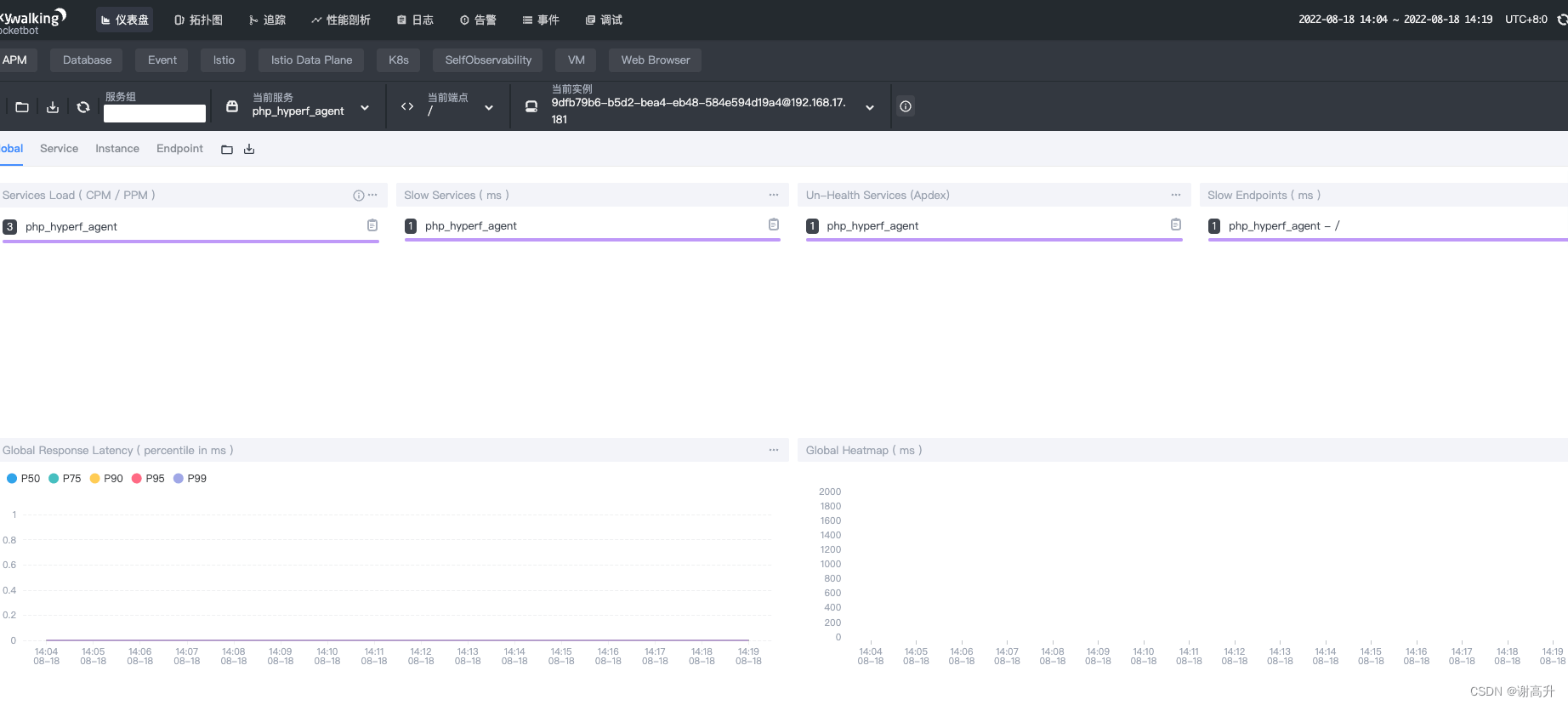Click the time range 2022-08-18 14:04 ~ 14:19
This screenshot has height=705, width=1568.
pyautogui.click(x=1395, y=20)
